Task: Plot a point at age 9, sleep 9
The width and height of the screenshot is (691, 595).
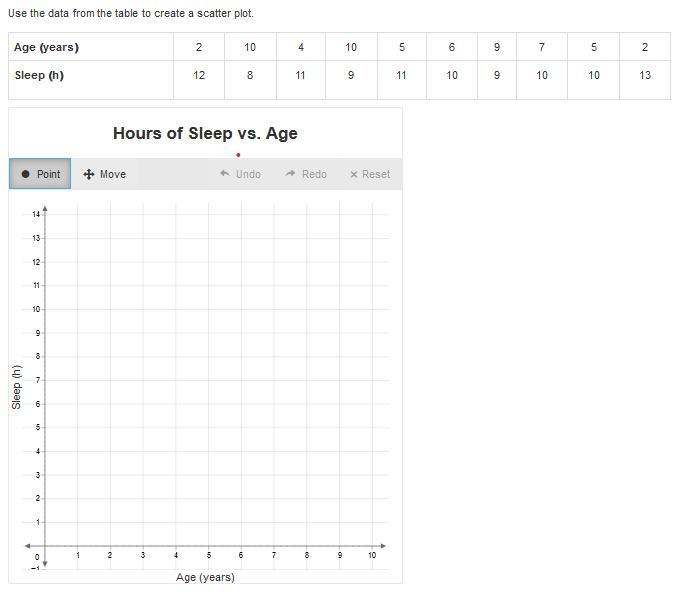Action: click(339, 333)
